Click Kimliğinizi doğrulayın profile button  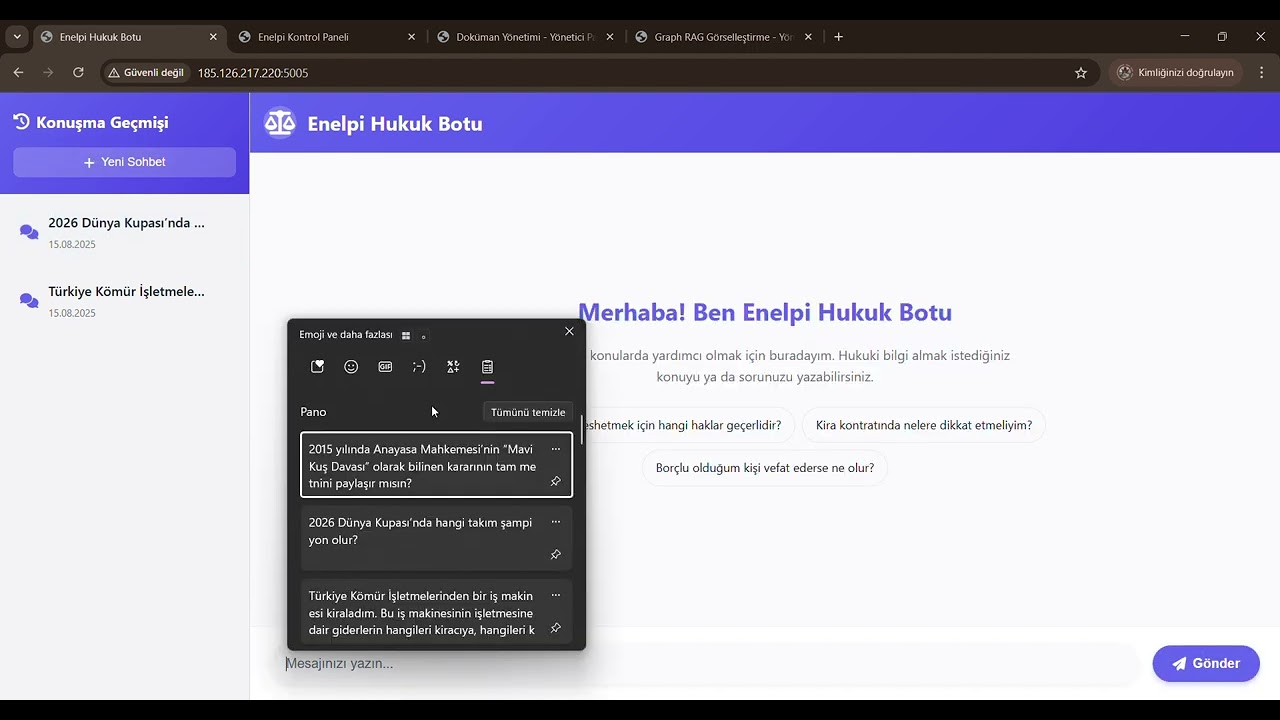coord(1176,73)
